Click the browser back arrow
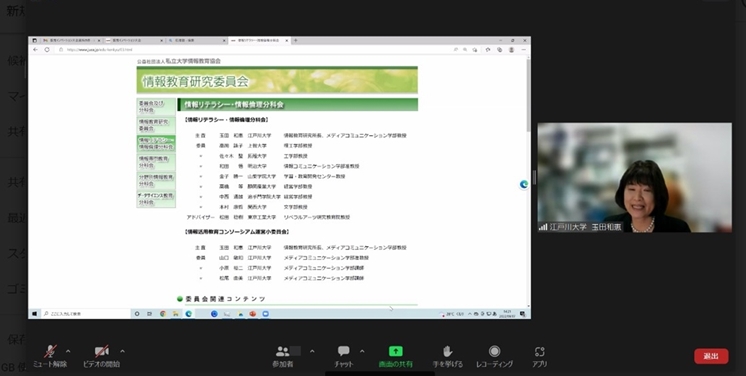The height and width of the screenshot is (376, 746). [x=36, y=49]
